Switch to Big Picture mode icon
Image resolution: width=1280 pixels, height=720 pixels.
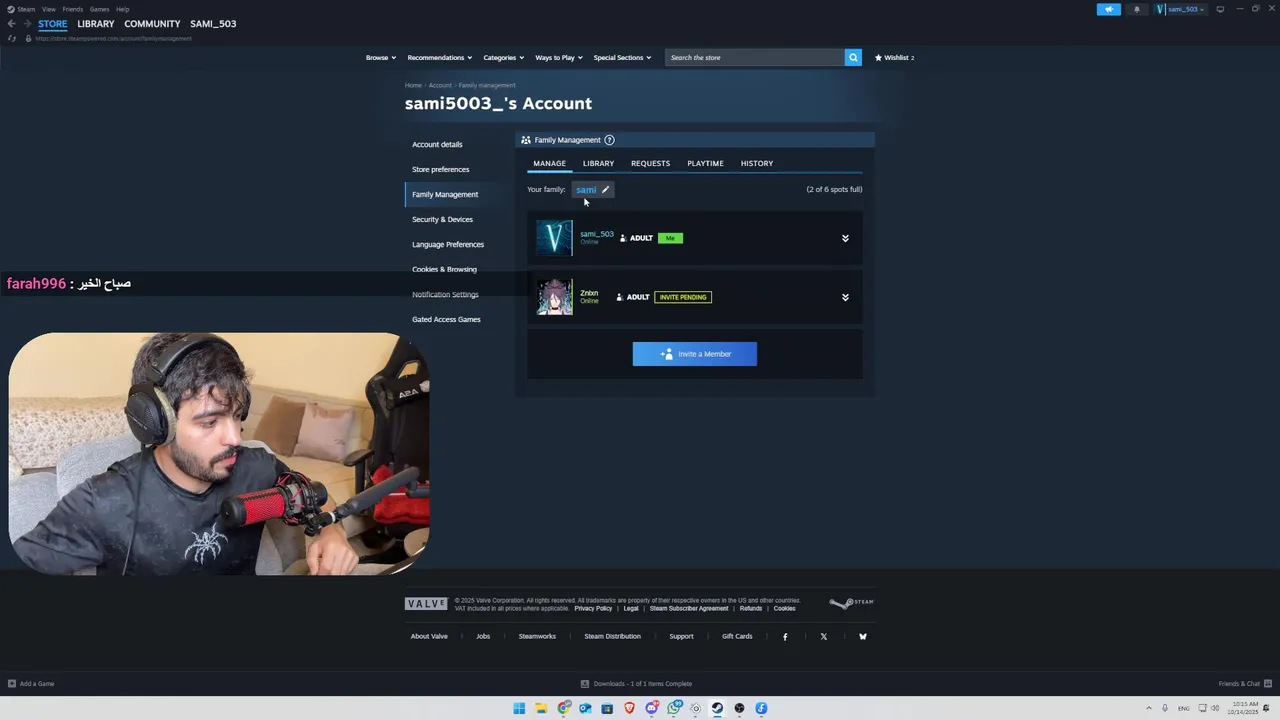click(1220, 9)
